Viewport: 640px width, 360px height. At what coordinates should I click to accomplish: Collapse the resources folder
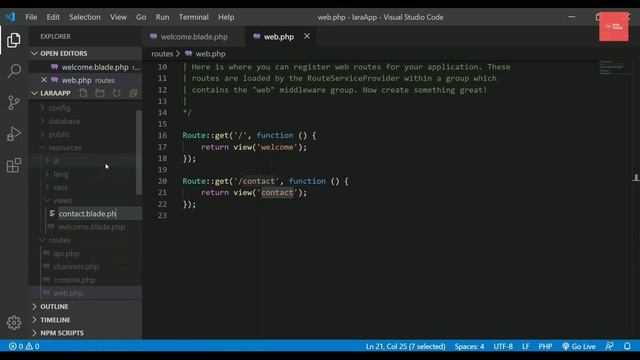[x=65, y=147]
